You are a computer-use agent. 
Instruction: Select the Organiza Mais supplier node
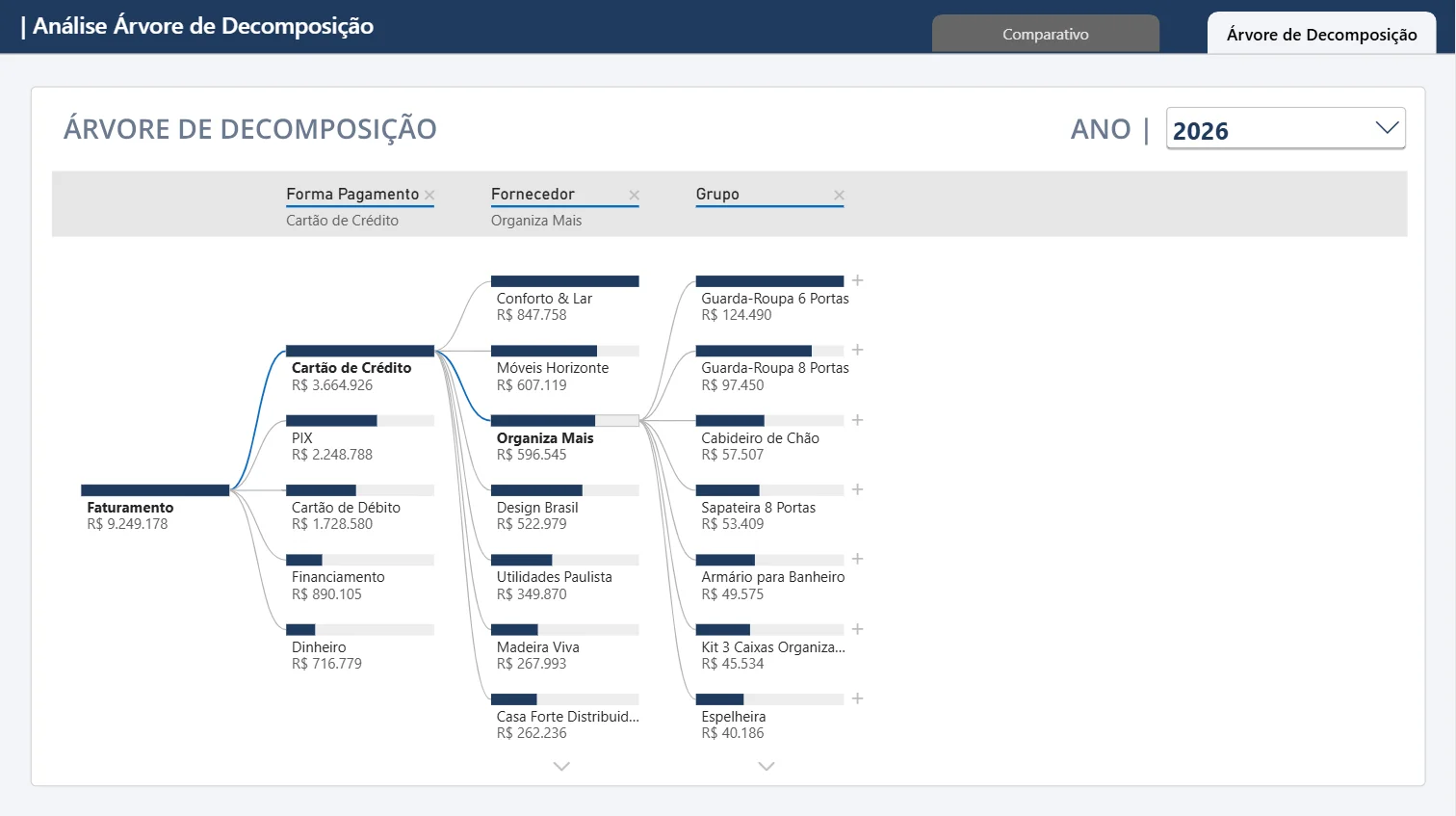click(565, 438)
